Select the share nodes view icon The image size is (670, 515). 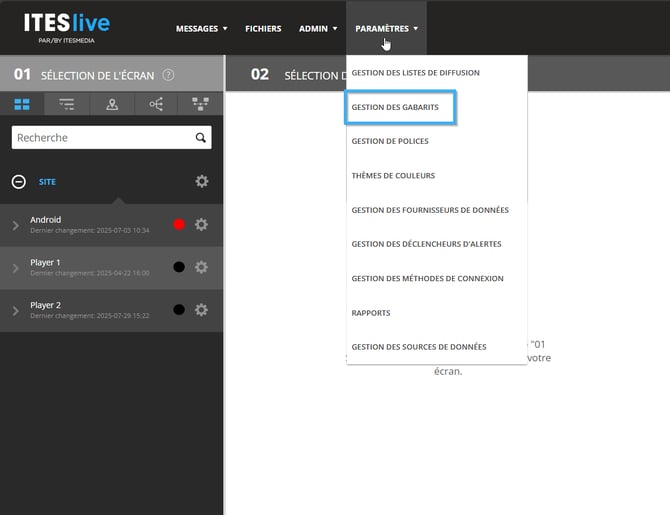tap(156, 104)
